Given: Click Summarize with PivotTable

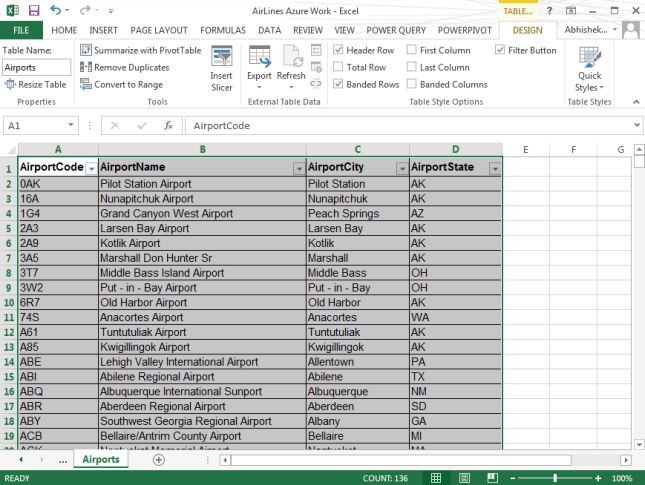Looking at the screenshot, I should pos(141,50).
